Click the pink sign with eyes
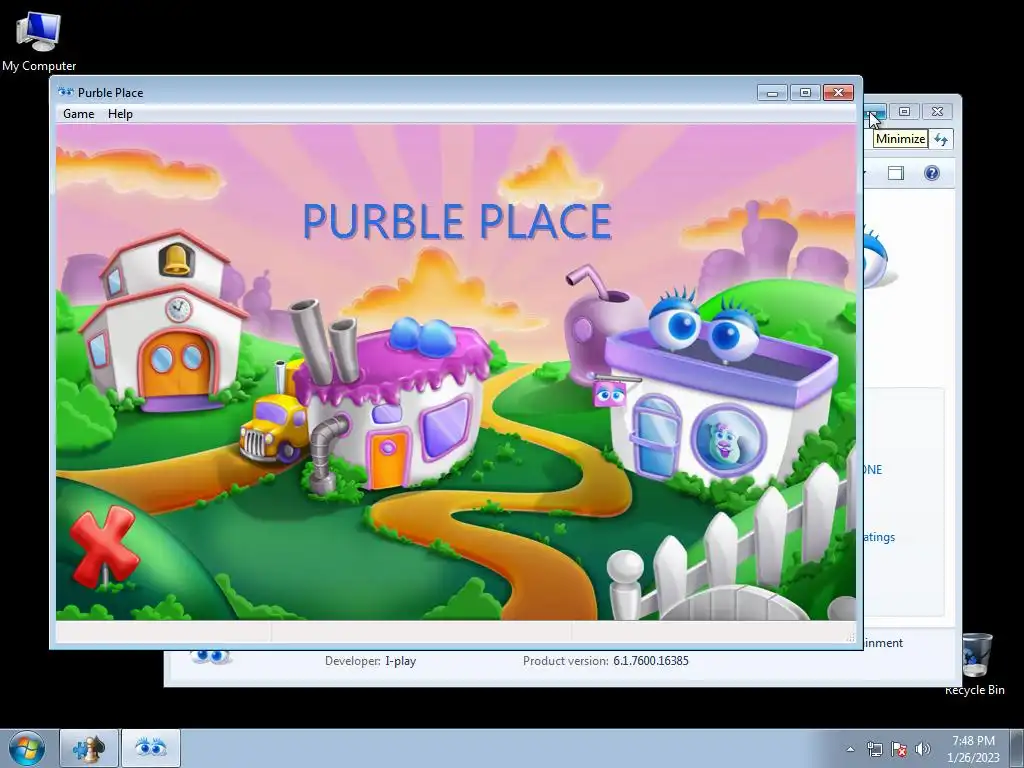The width and height of the screenshot is (1024, 768). click(609, 394)
